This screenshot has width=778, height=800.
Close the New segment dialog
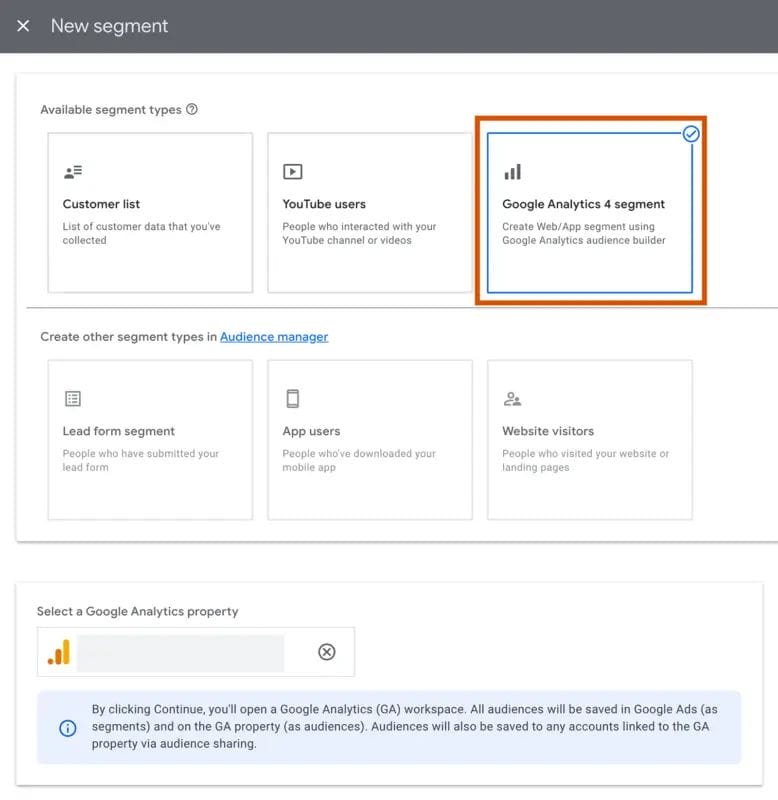pos(23,26)
